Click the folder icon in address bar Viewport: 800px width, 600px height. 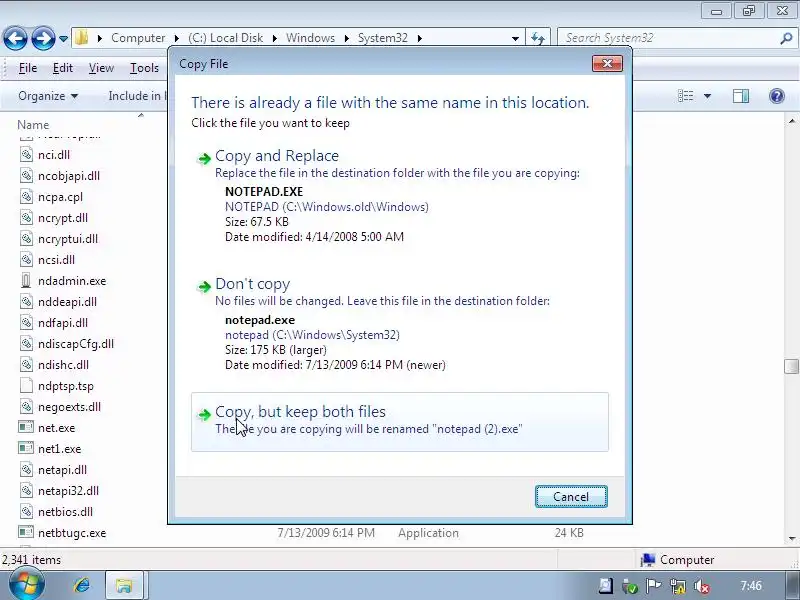click(82, 38)
